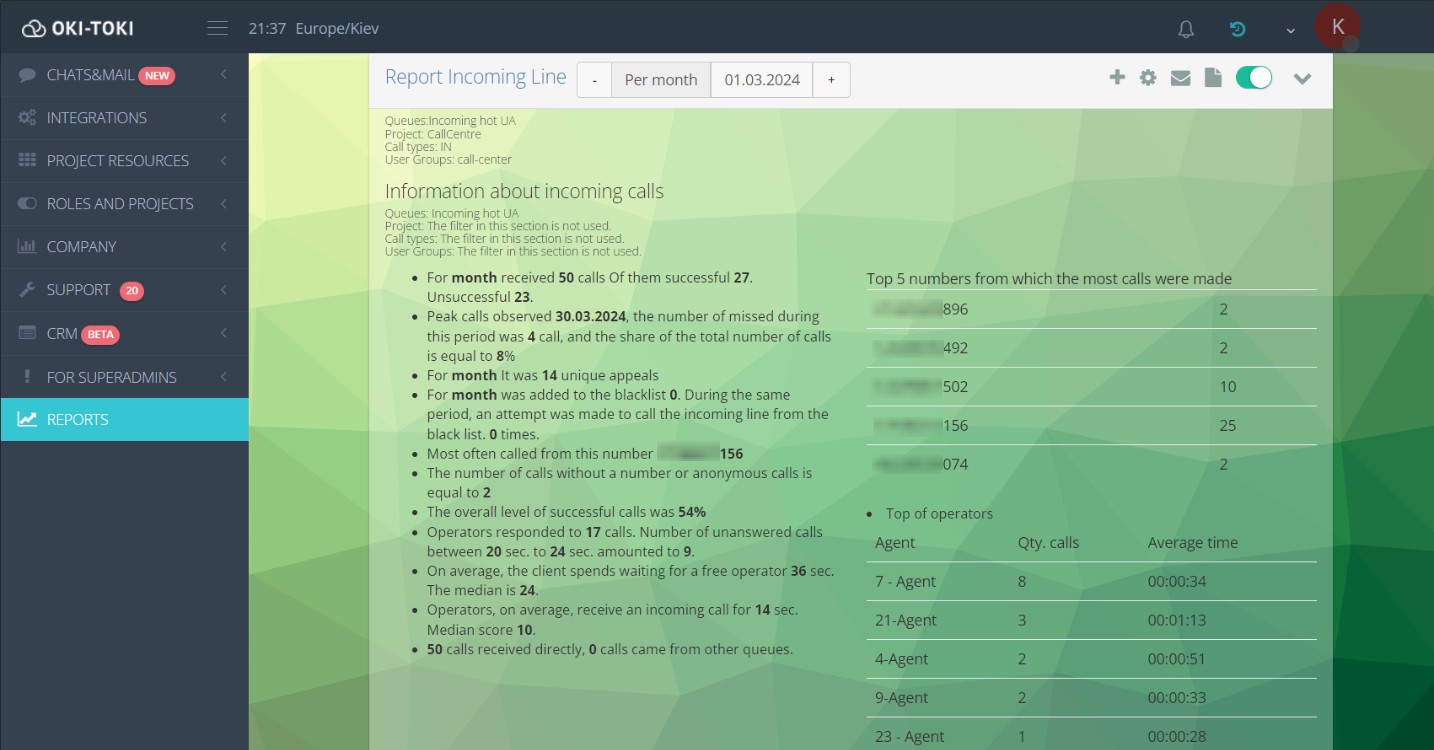
Task: Click the K user avatar
Action: click(1337, 27)
